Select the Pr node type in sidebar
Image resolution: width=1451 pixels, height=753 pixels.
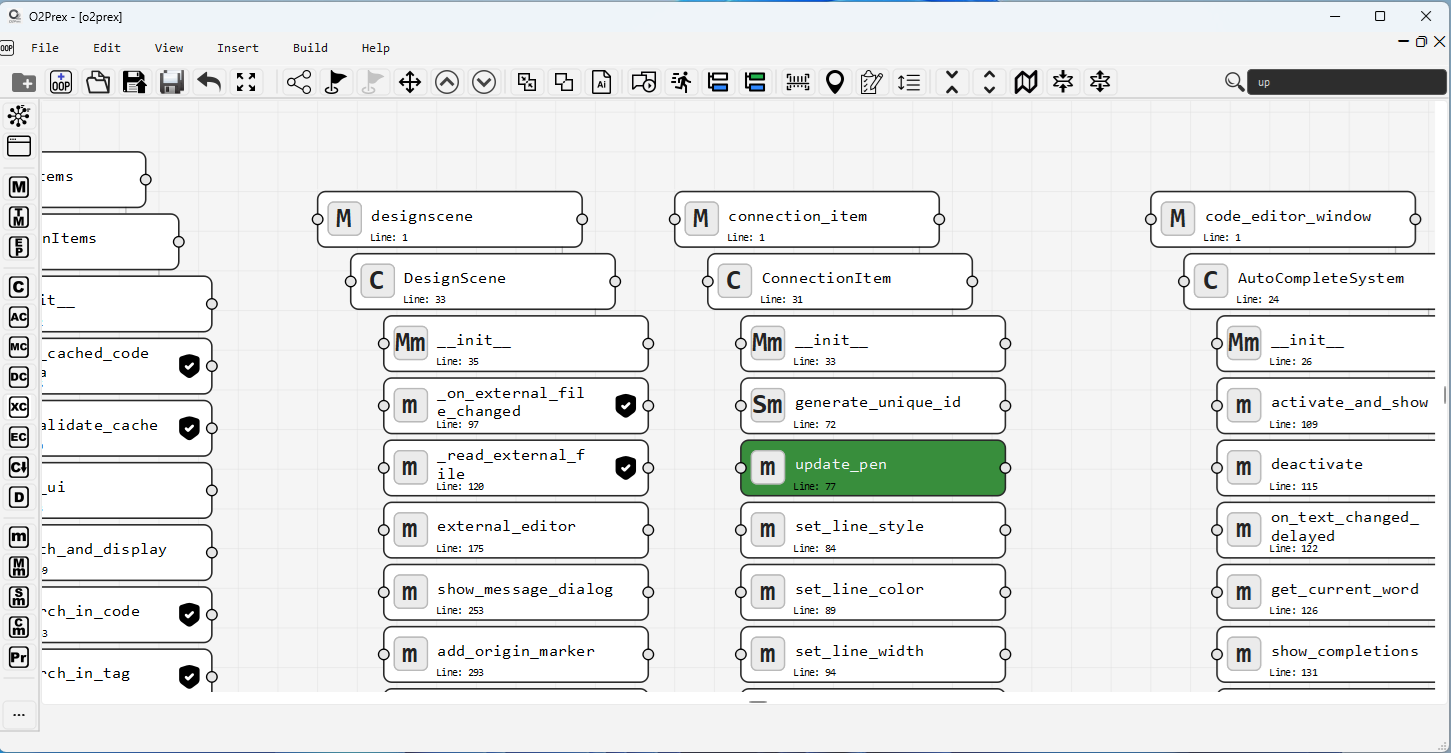[19, 657]
